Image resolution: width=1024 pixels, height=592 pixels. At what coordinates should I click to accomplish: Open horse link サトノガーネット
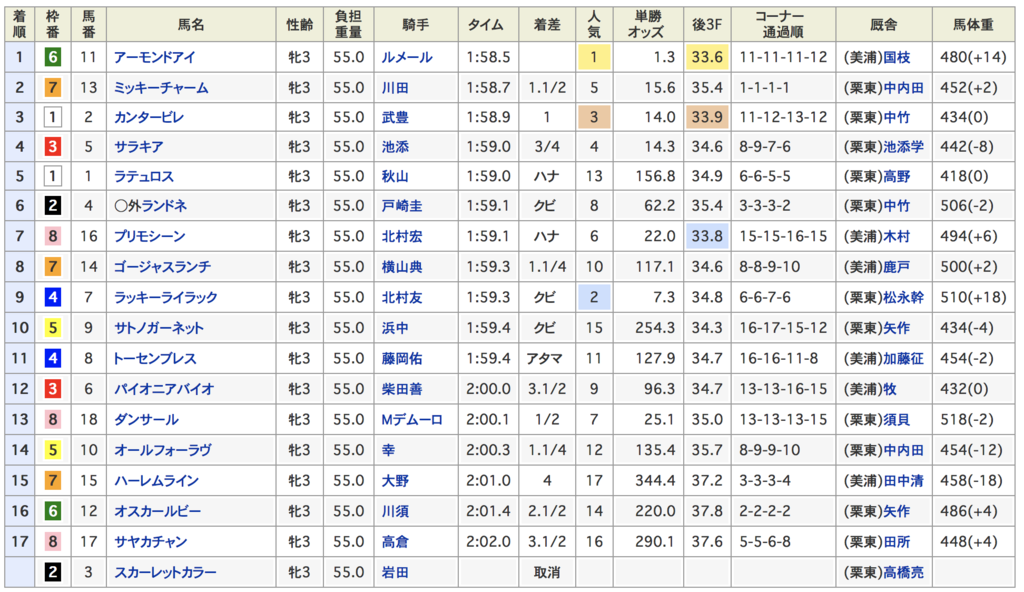(x=159, y=328)
